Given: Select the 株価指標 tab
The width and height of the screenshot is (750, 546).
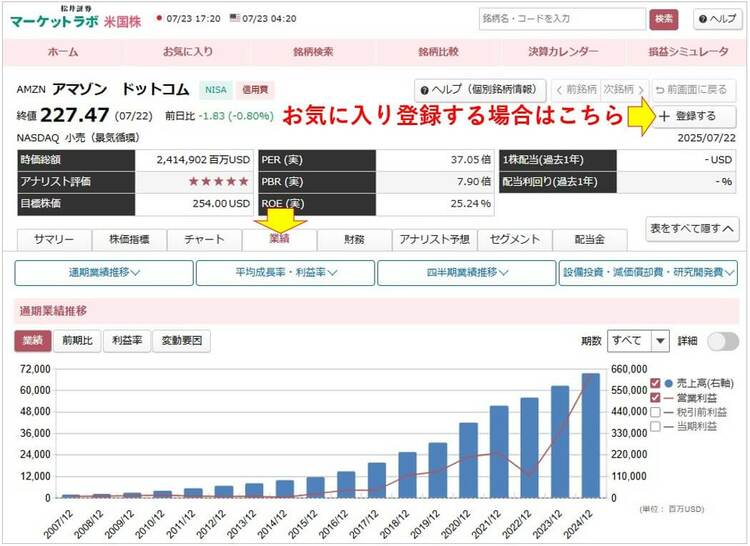Looking at the screenshot, I should click(x=129, y=240).
